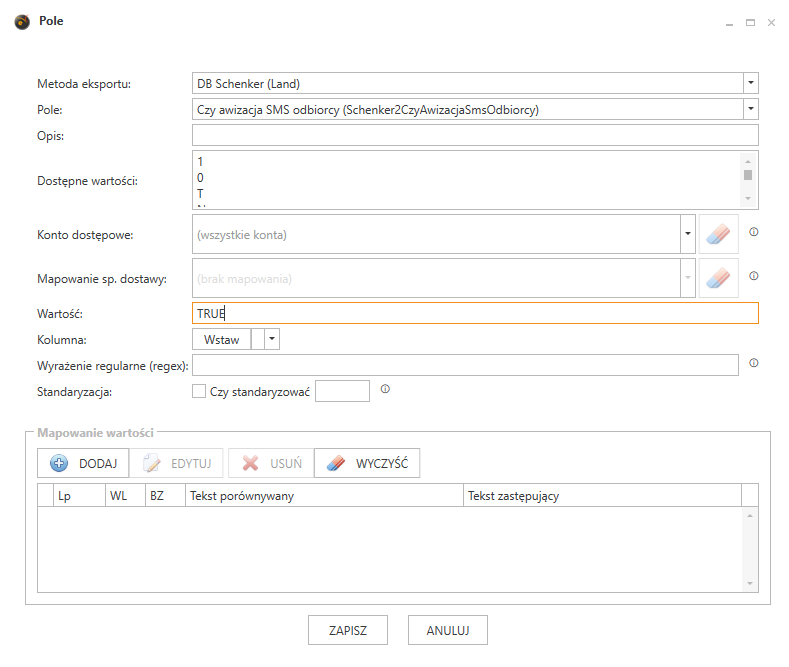
Task: Sort by Tekst porównywany column
Action: tap(325, 495)
